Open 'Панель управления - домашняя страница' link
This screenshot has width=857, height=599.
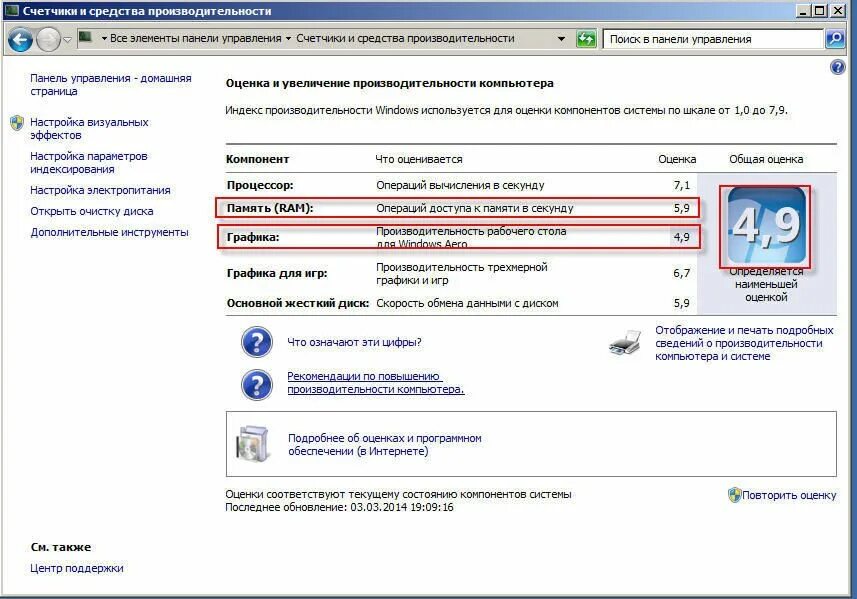[110, 85]
